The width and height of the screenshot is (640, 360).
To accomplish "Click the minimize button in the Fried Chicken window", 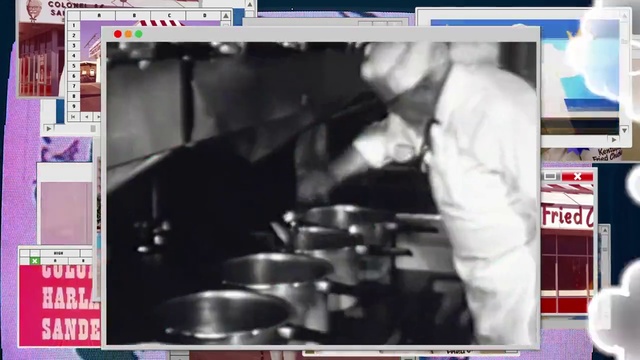I will coord(550,176).
